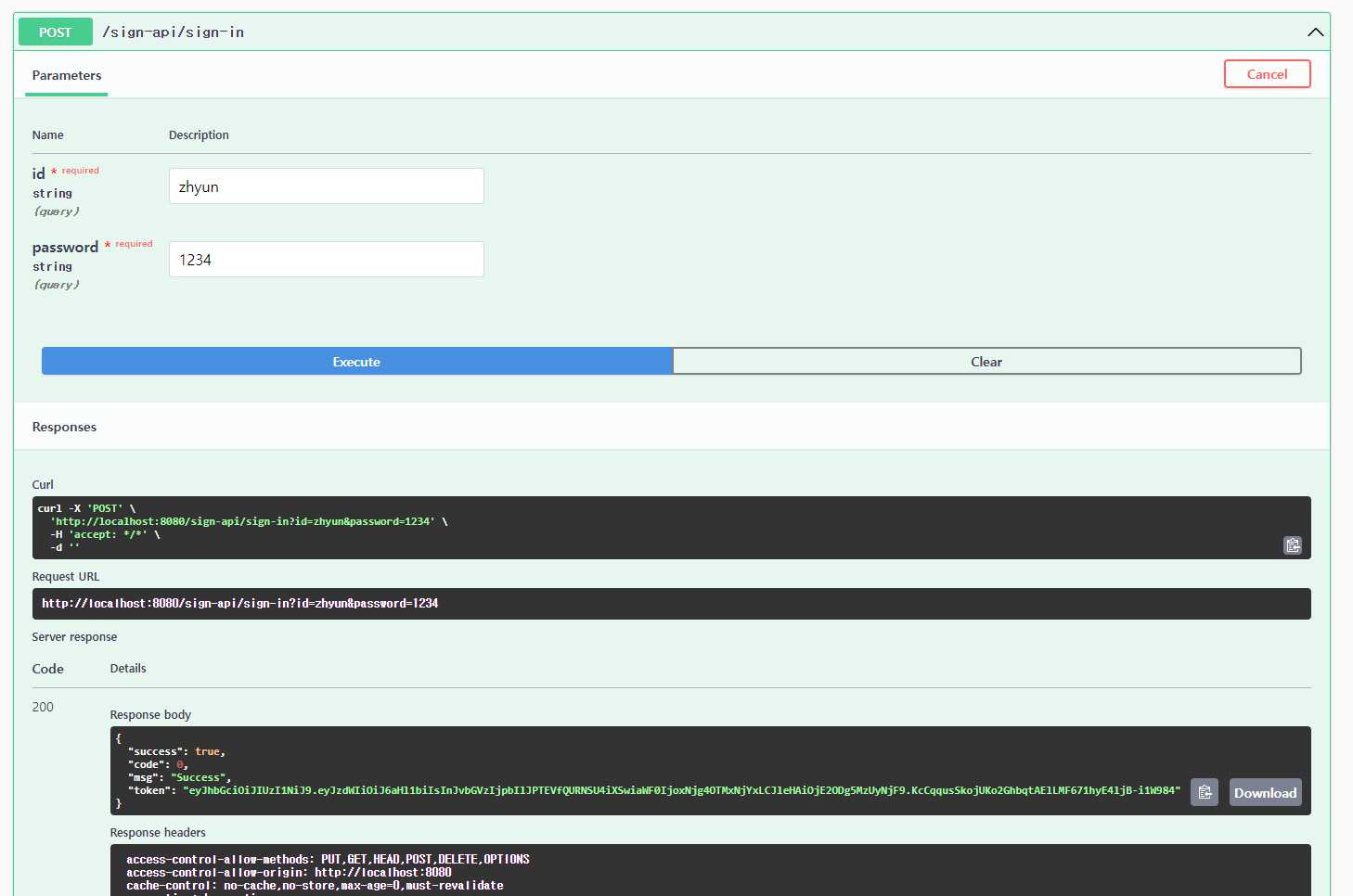Screen dimensions: 1353x896
Task: Click the token value in response body
Action: (682, 791)
